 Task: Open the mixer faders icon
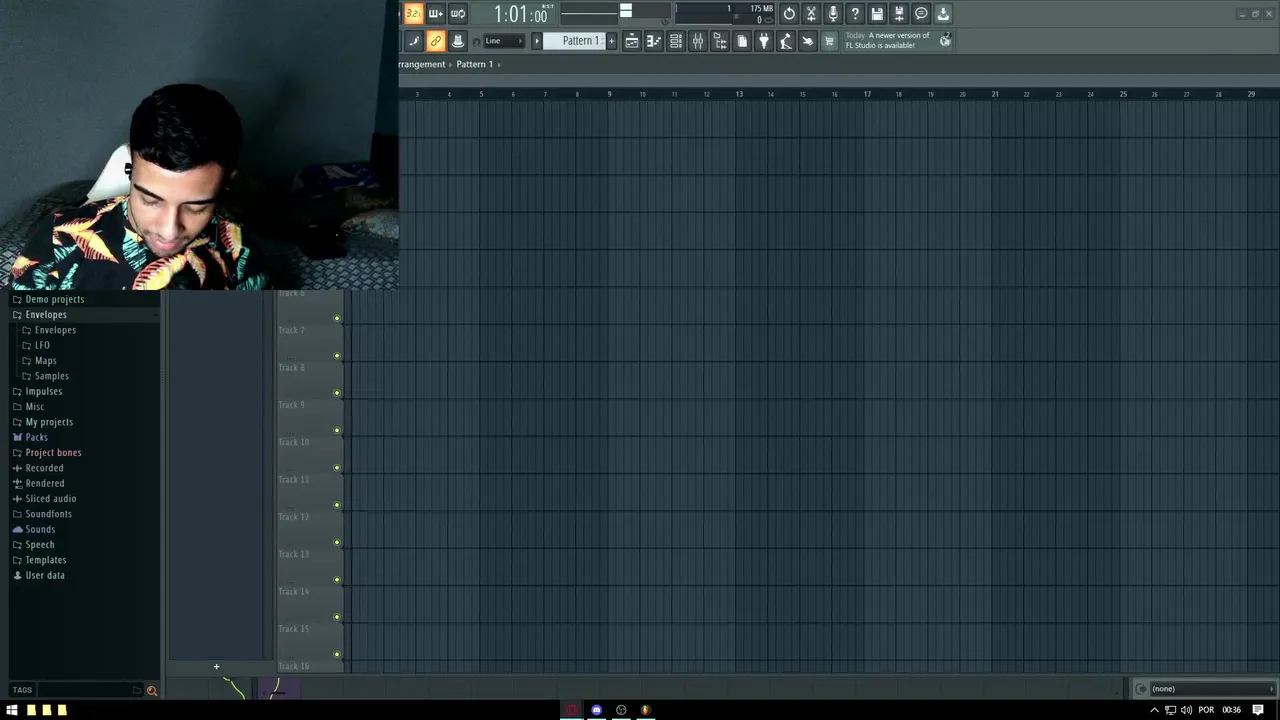[x=697, y=41]
